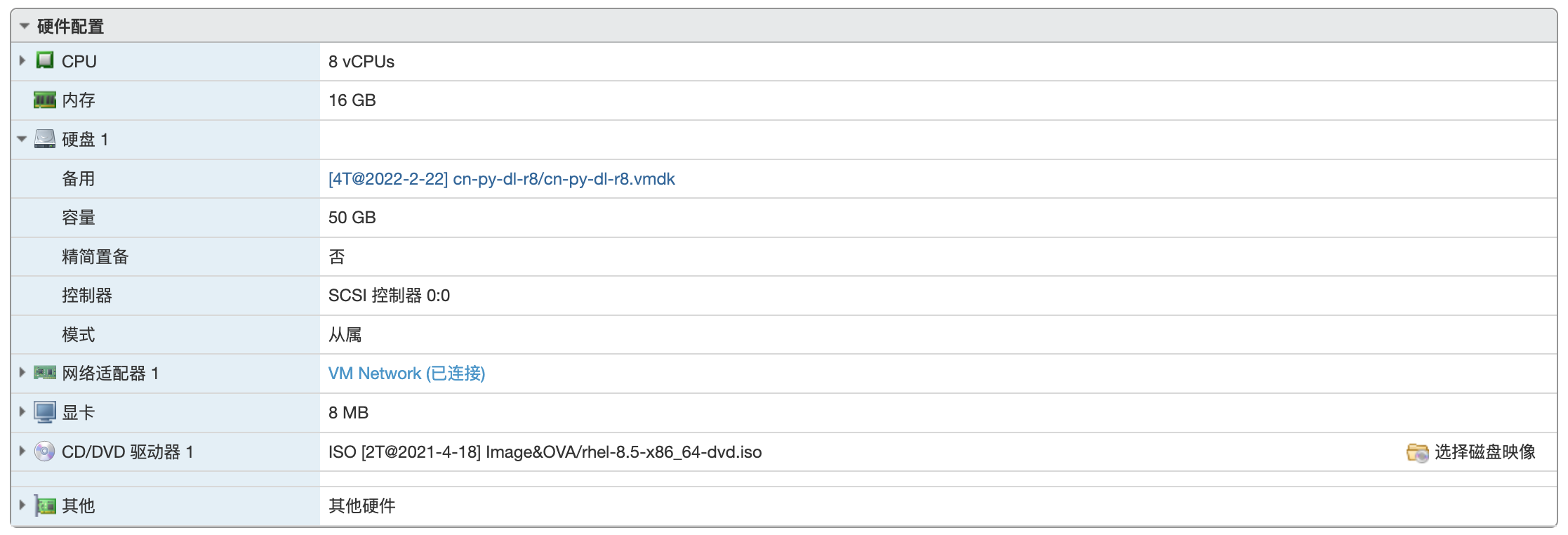Click the hard disk 1 drive icon
Screen dimensions: 1568x535
(x=45, y=139)
